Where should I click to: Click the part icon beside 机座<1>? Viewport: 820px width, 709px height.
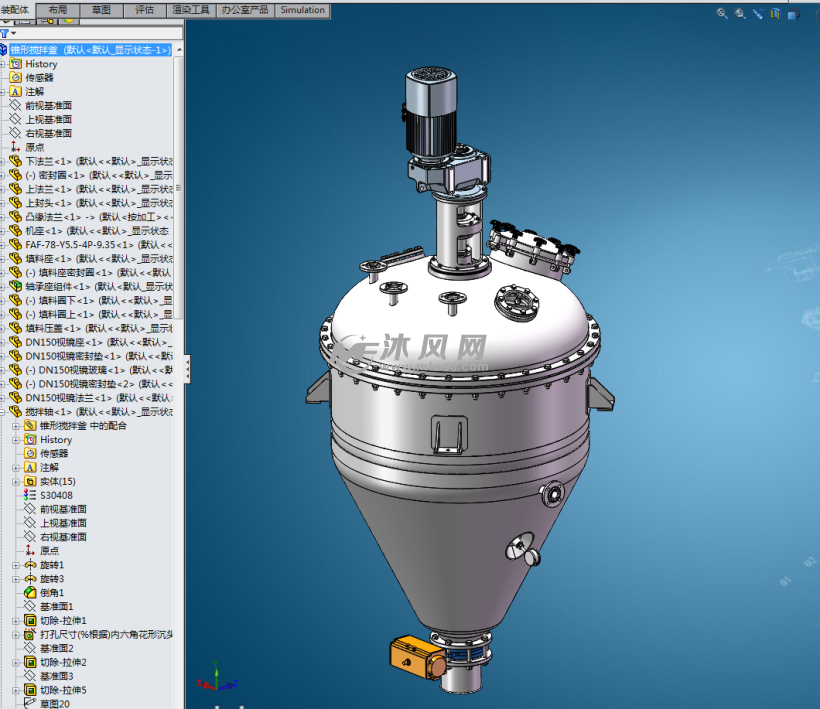point(16,231)
